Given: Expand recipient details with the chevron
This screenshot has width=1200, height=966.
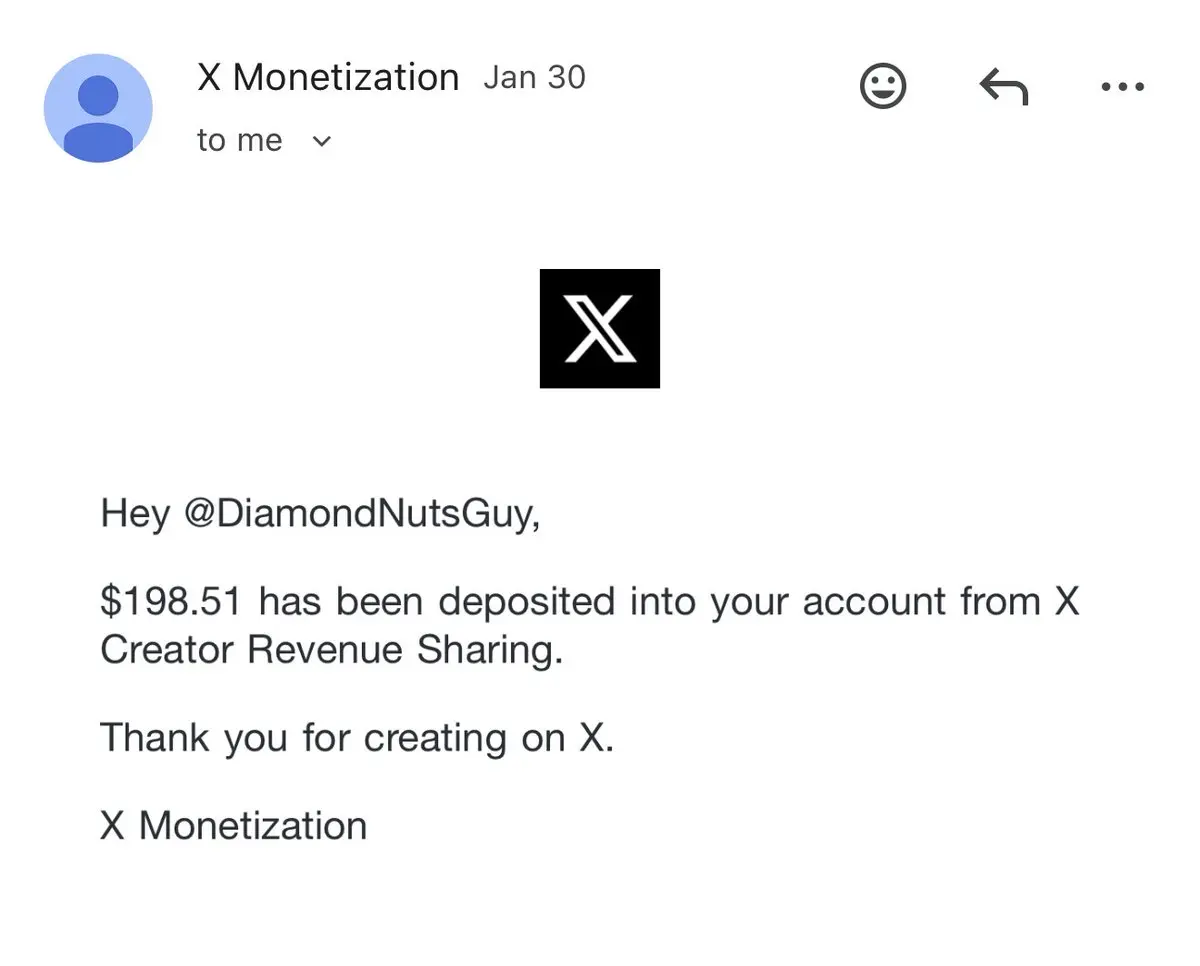Looking at the screenshot, I should point(321,141).
